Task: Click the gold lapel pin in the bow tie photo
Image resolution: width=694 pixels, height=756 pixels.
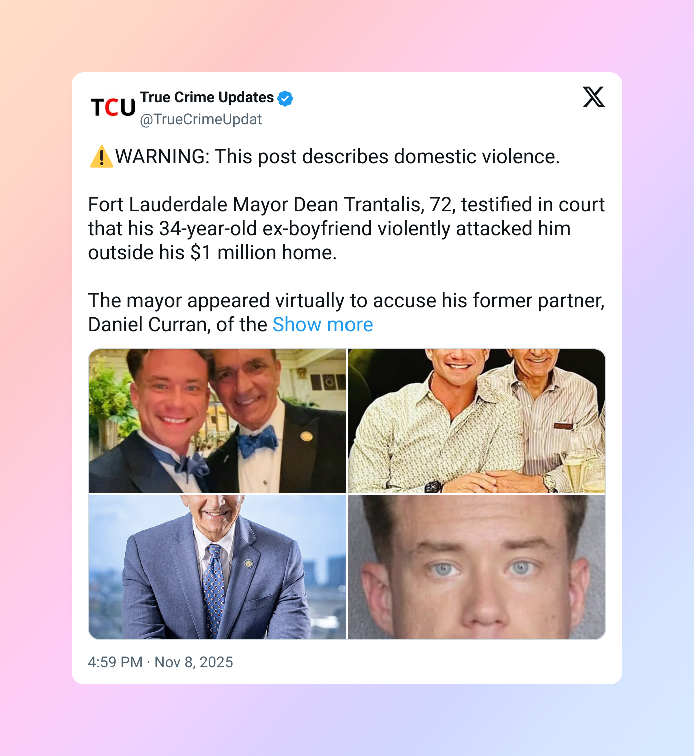Action: coord(306,436)
